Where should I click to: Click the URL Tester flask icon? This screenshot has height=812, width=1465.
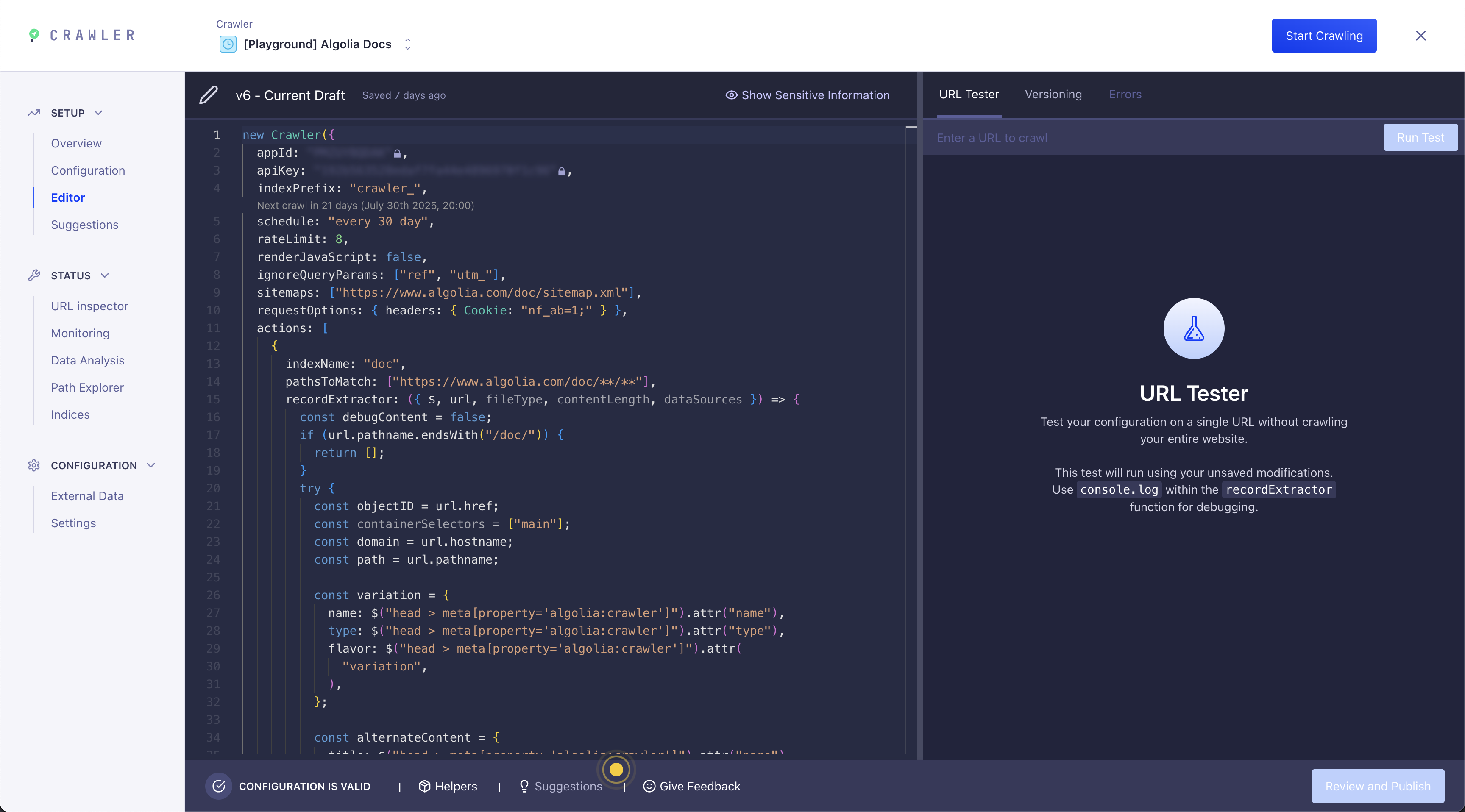pyautogui.click(x=1194, y=328)
